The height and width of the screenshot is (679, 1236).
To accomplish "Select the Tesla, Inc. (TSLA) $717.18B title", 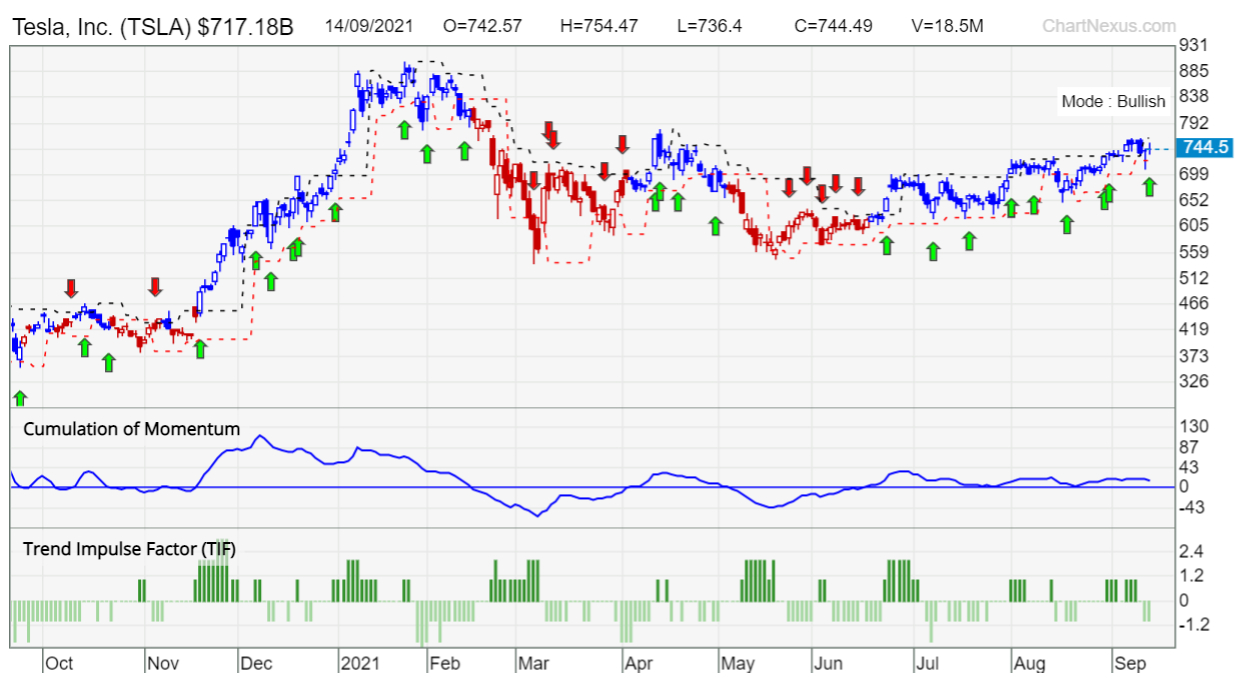I will (152, 27).
